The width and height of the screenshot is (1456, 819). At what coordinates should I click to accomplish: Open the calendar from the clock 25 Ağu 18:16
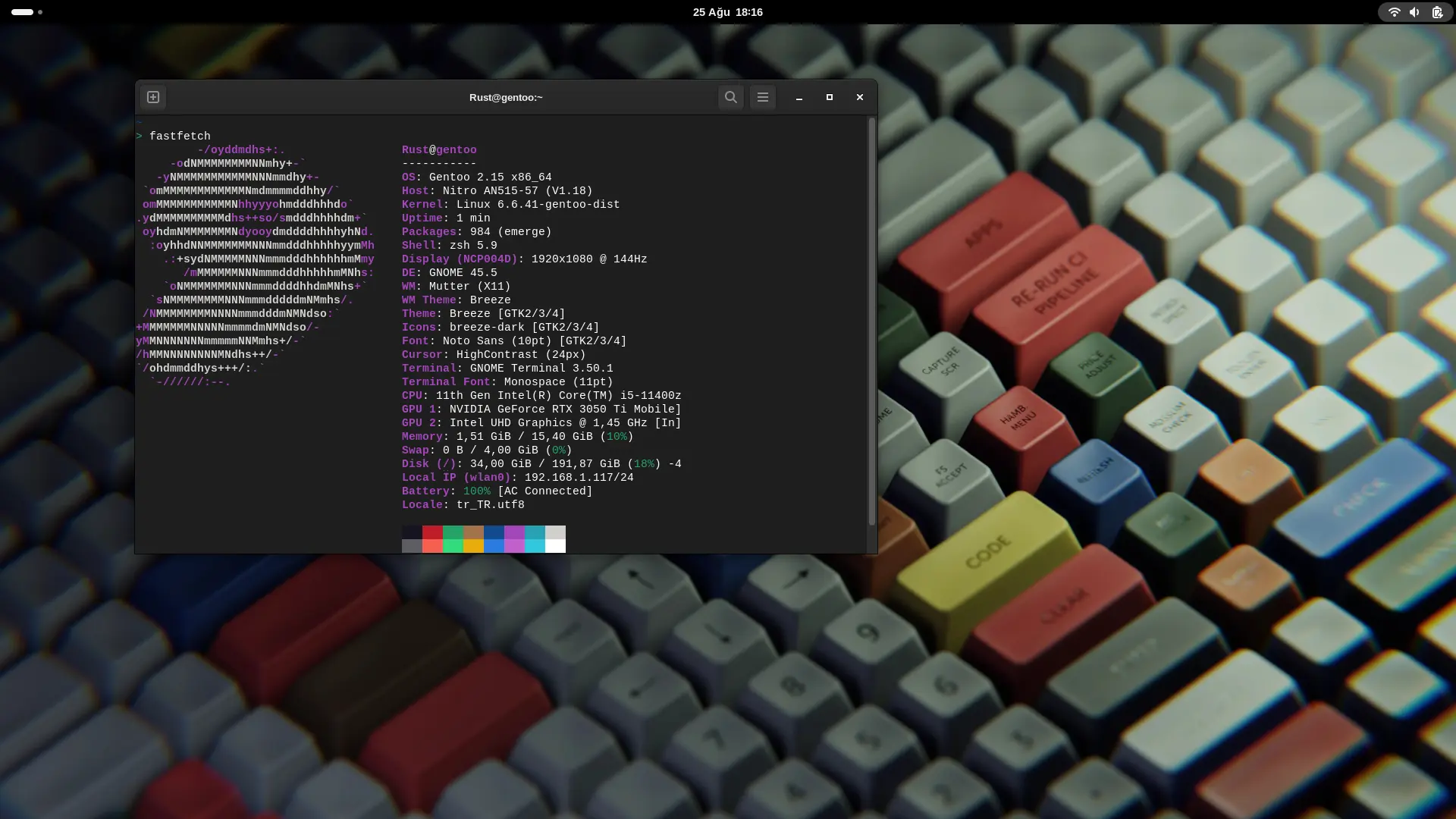(x=728, y=12)
